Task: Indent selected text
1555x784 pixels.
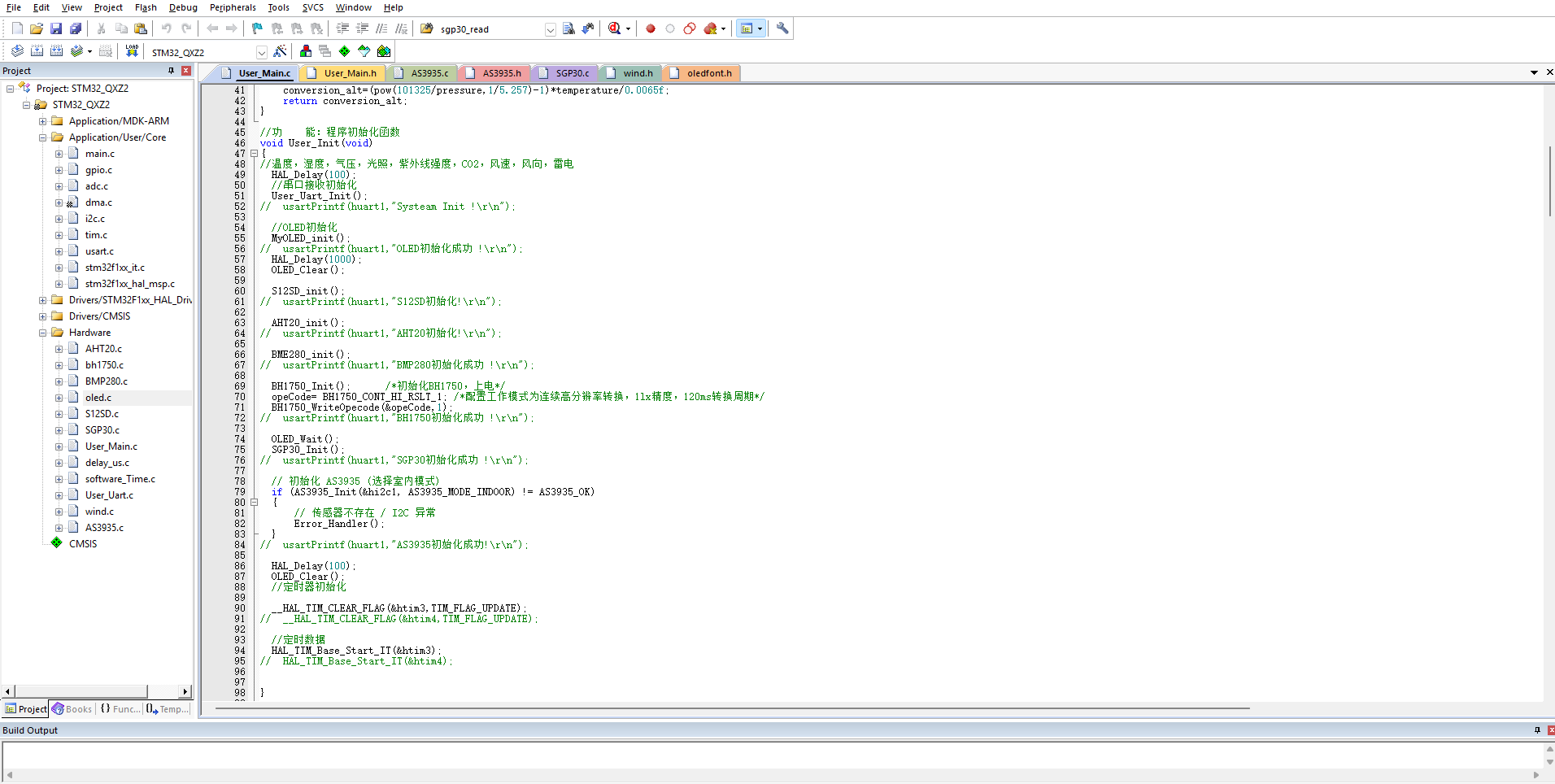Action: (x=342, y=28)
